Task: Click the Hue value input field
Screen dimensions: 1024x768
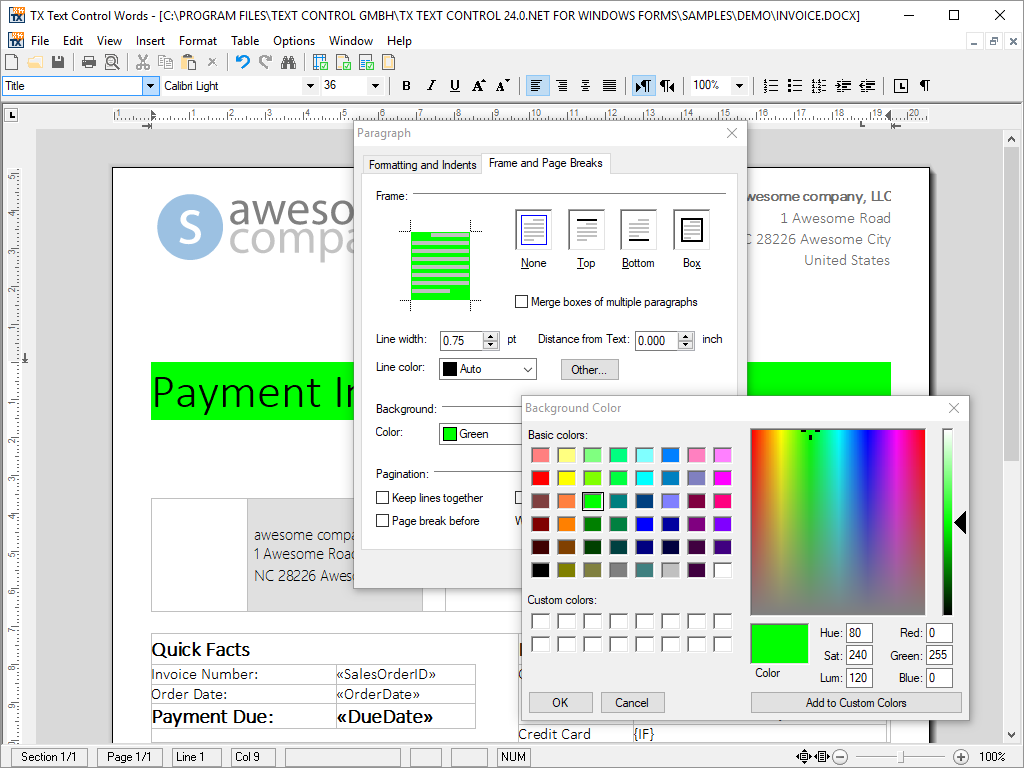Action: 859,633
